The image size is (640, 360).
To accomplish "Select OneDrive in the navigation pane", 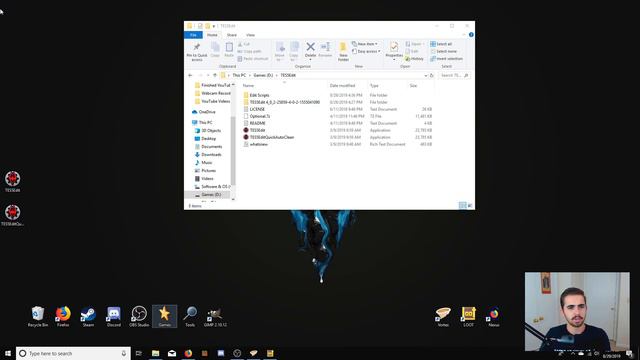I will click(207, 112).
